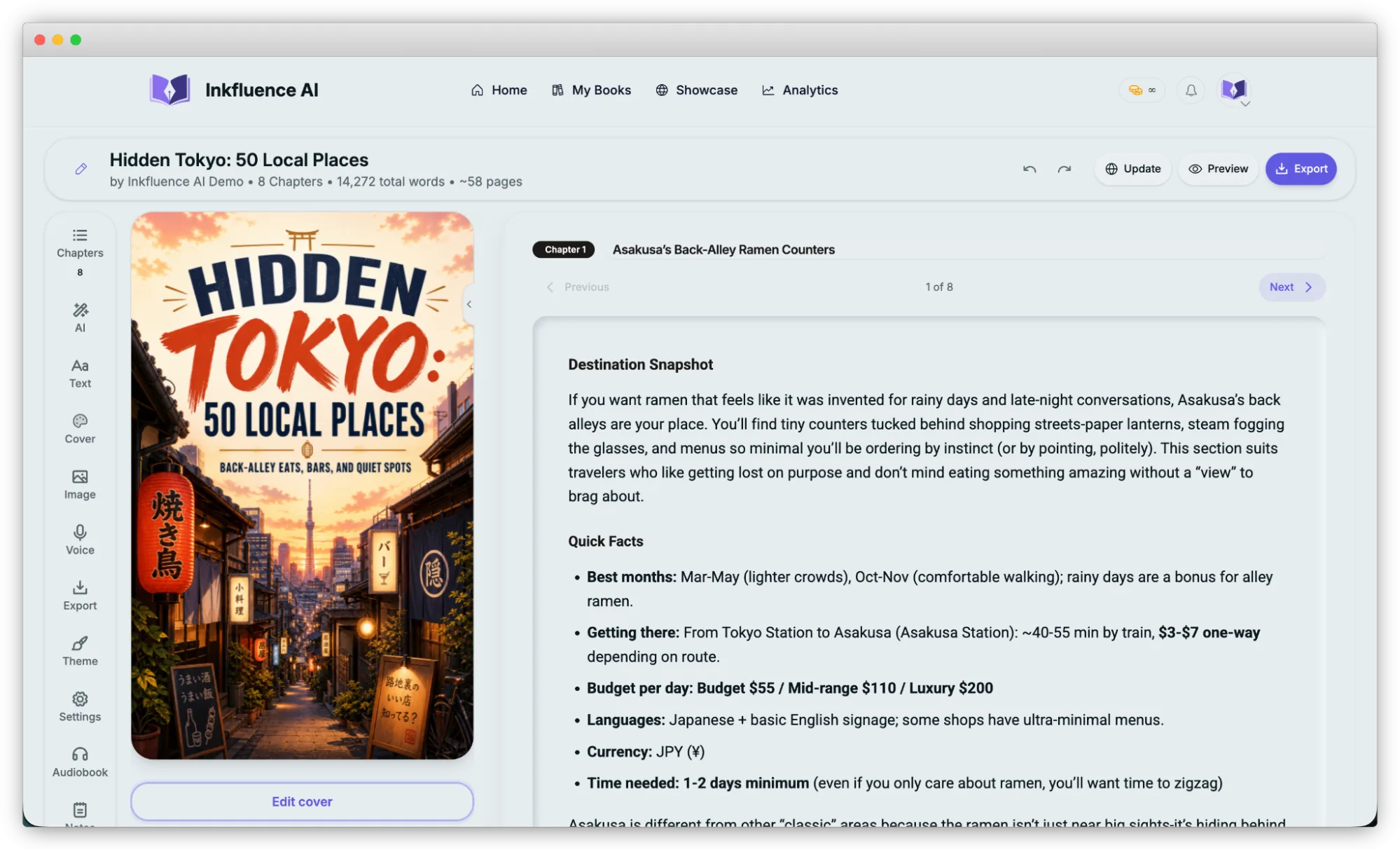1400x850 pixels.
Task: Open the Theme brush tool
Action: [x=80, y=651]
